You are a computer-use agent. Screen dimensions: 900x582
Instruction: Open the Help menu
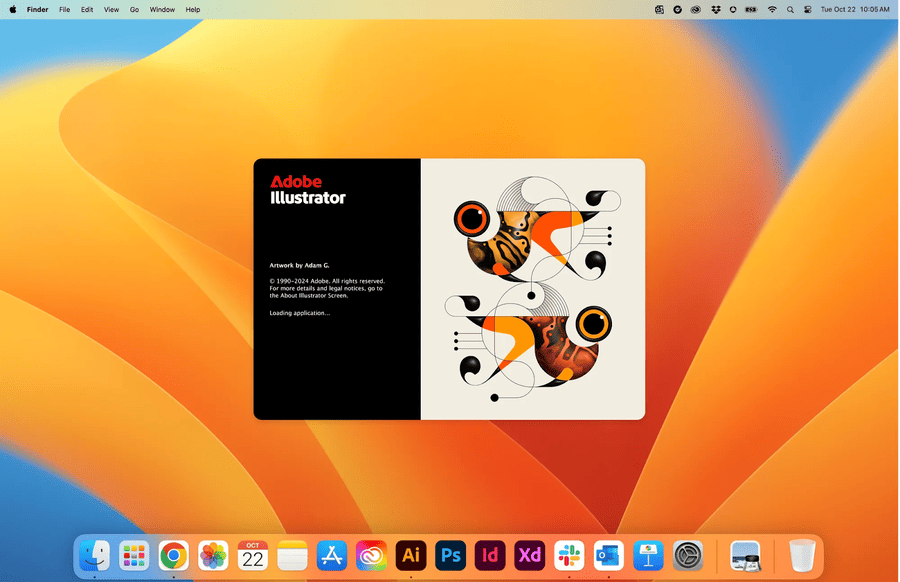pyautogui.click(x=192, y=9)
